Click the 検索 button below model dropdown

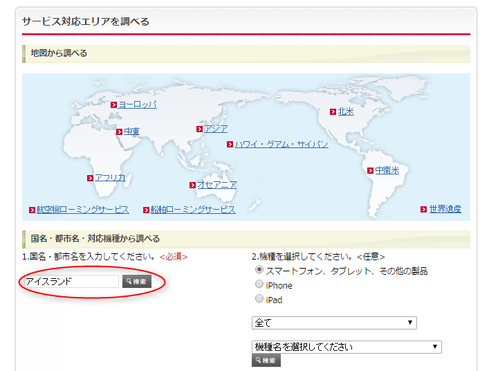tap(266, 360)
